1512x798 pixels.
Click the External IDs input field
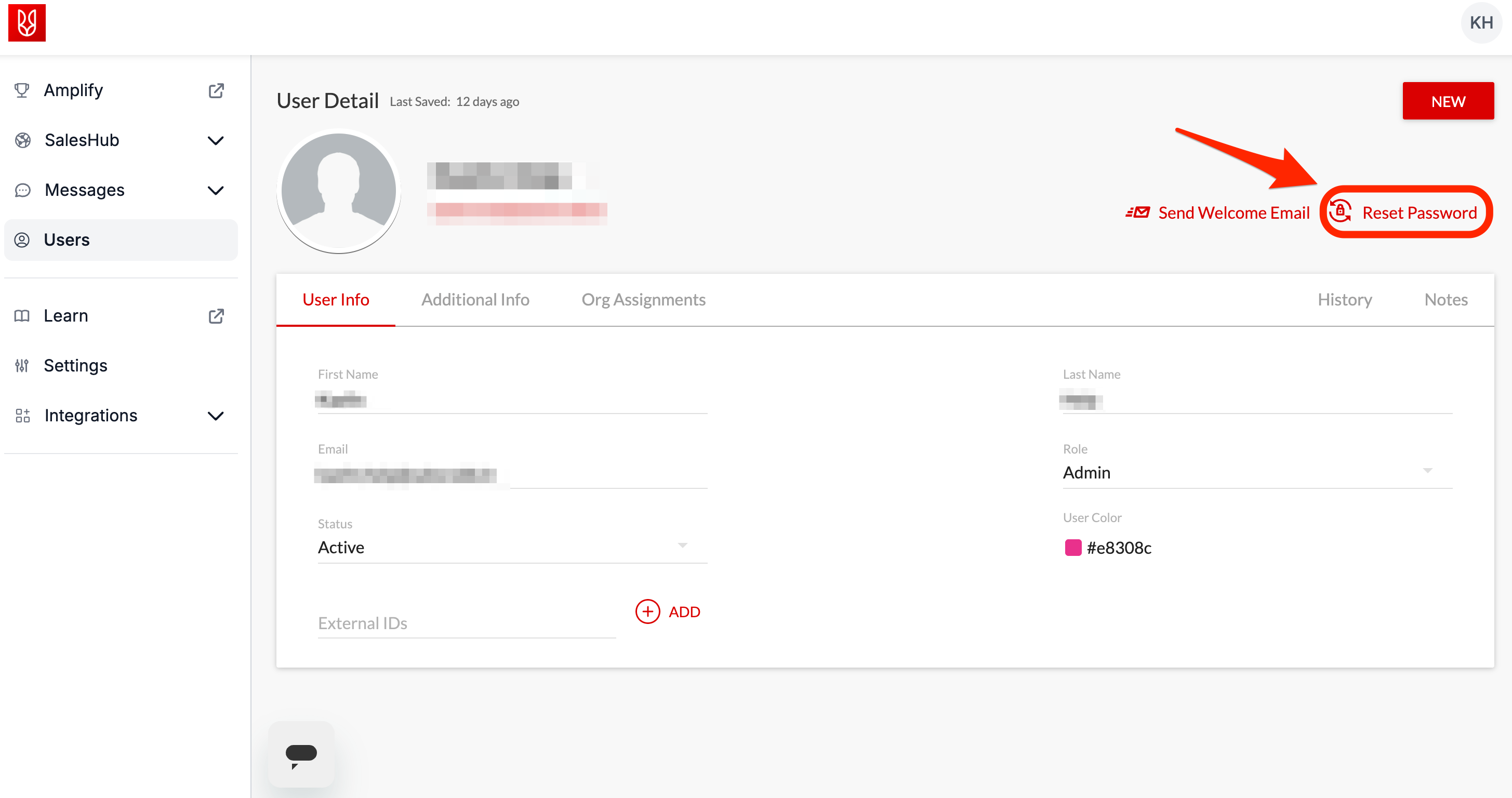(x=466, y=623)
